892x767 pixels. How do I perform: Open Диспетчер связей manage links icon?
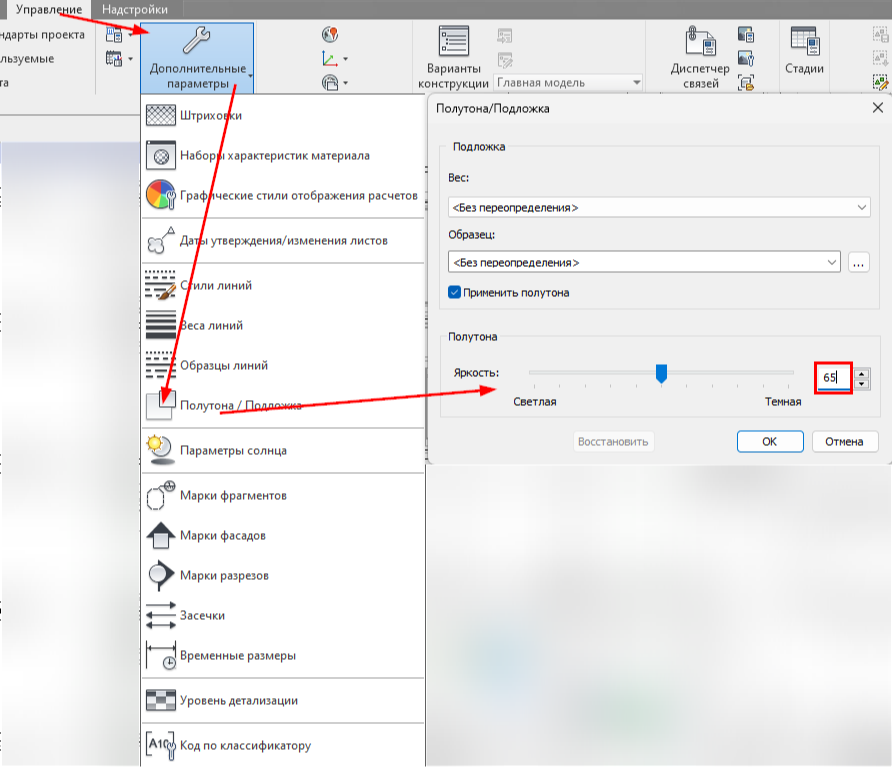coord(700,41)
